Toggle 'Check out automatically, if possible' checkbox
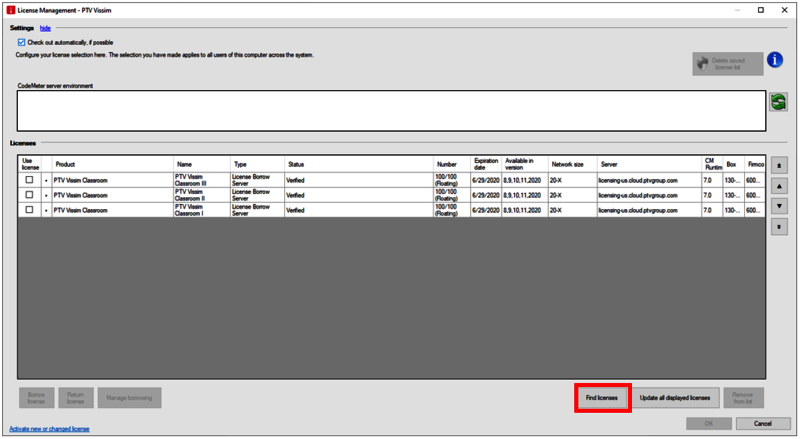Image resolution: width=800 pixels, height=439 pixels. click(22, 43)
